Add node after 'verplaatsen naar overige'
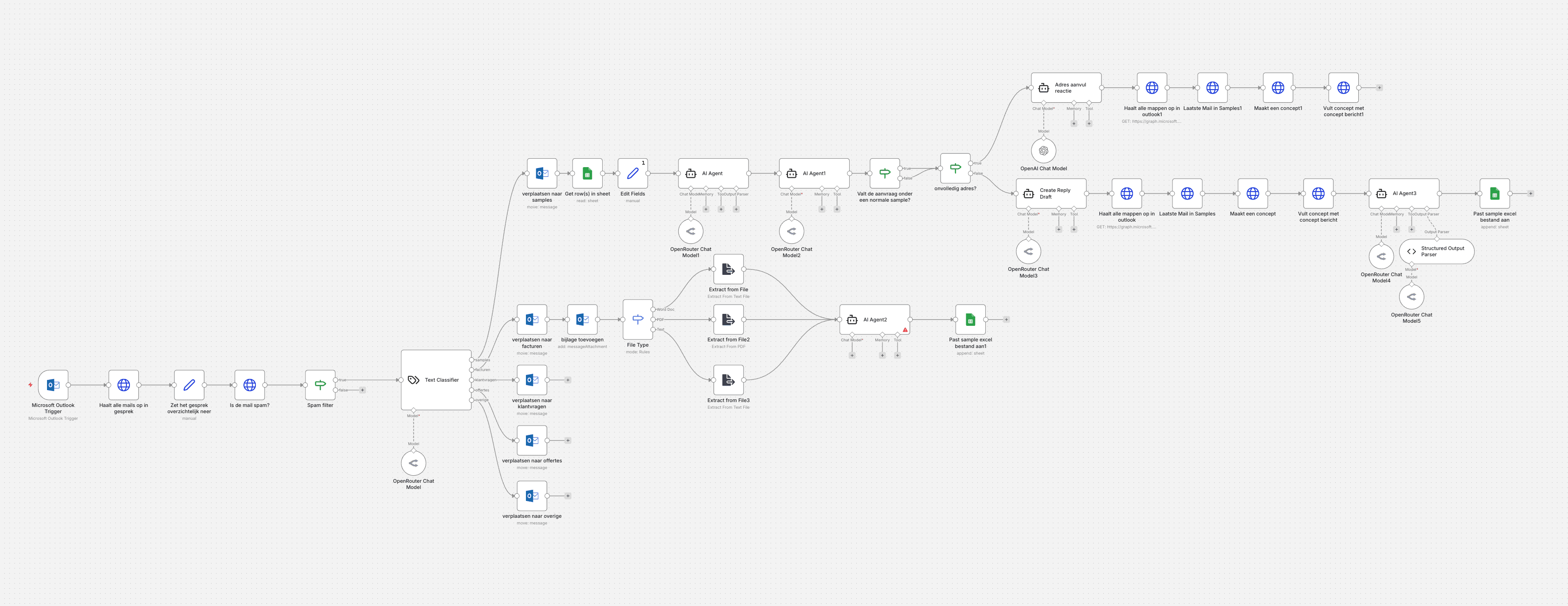 [568, 496]
